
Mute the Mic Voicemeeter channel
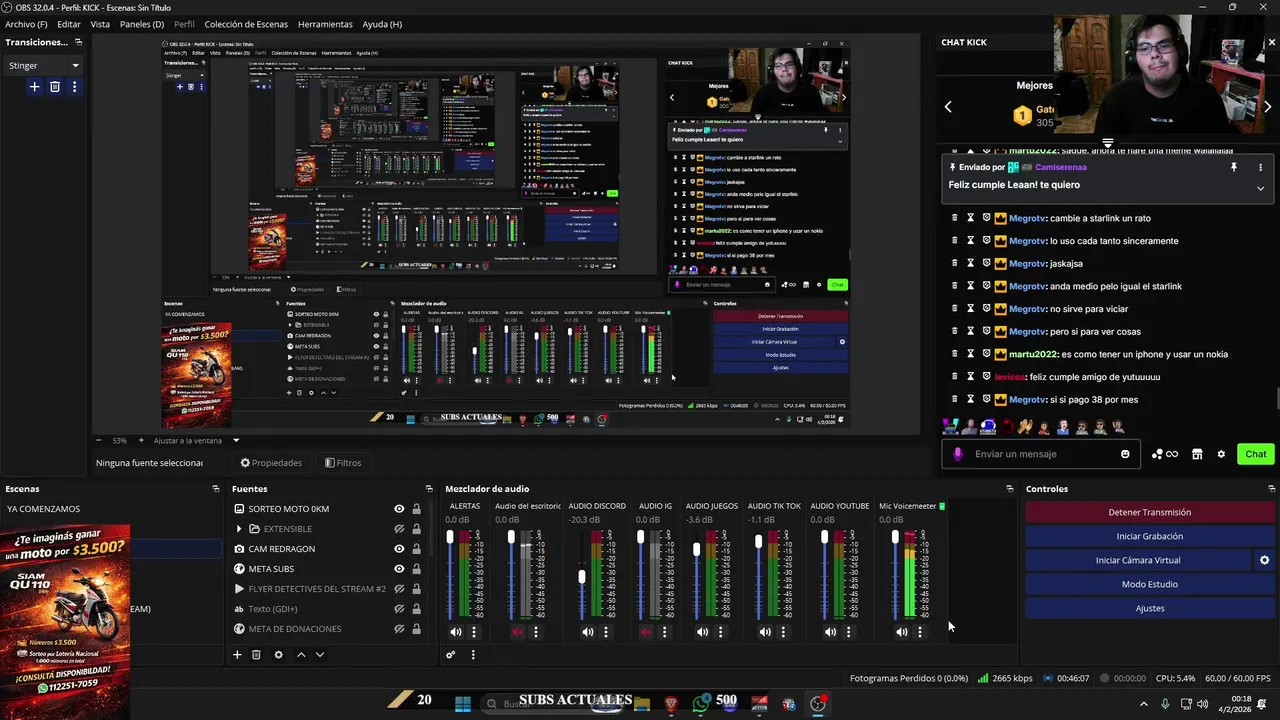(901, 632)
